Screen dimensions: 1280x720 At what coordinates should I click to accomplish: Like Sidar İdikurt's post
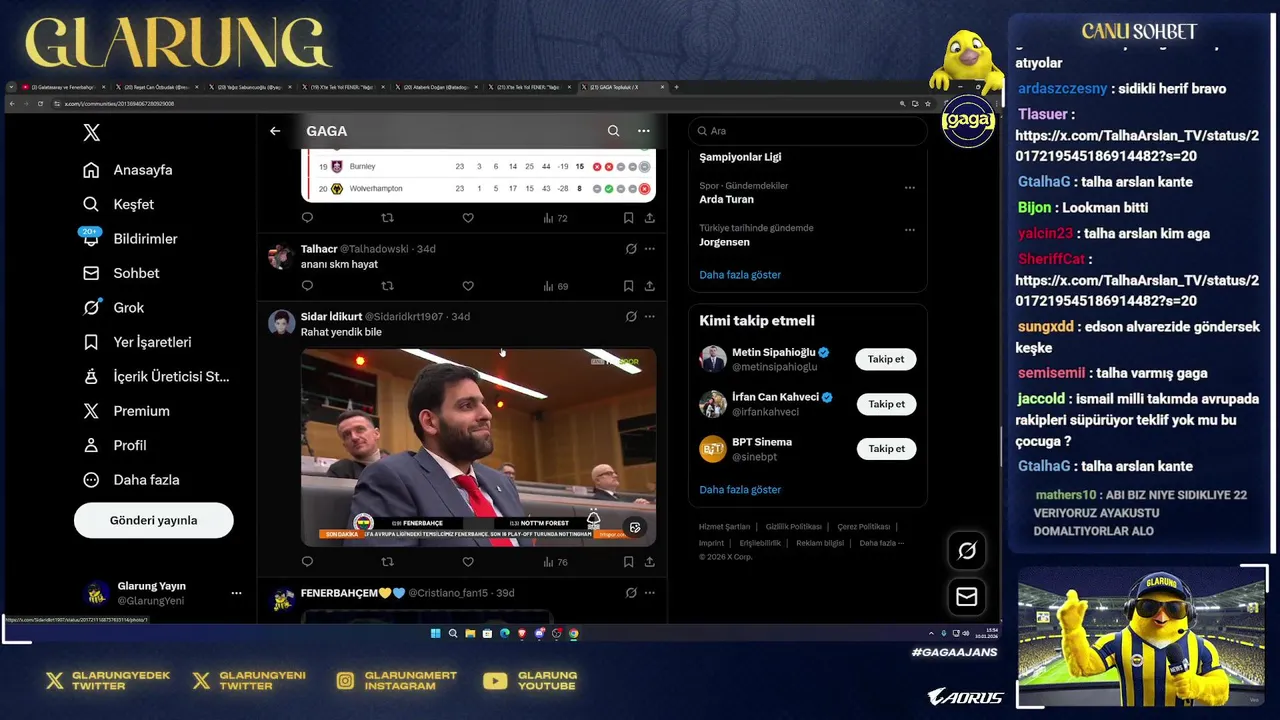[x=467, y=562]
